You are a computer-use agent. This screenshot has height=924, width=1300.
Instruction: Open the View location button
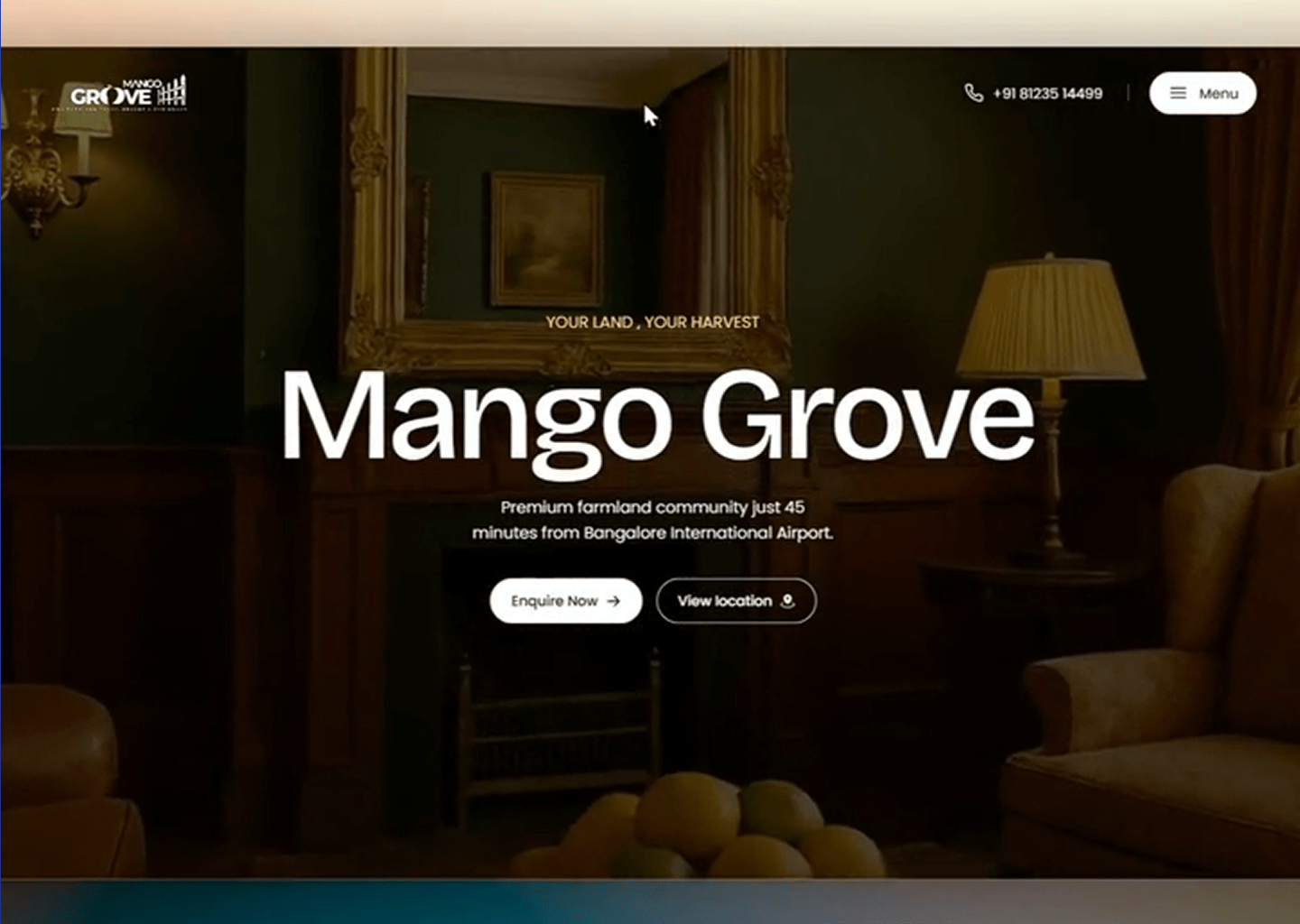point(736,601)
